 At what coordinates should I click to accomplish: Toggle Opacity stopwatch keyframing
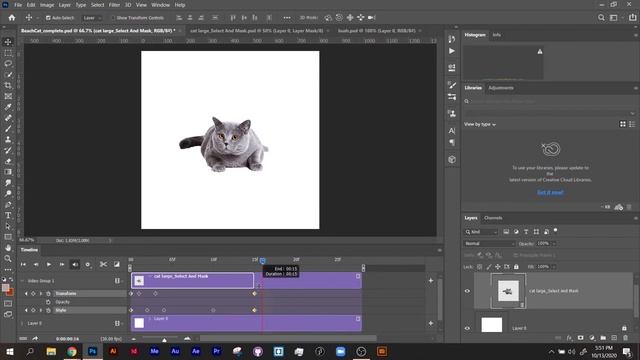click(48, 302)
